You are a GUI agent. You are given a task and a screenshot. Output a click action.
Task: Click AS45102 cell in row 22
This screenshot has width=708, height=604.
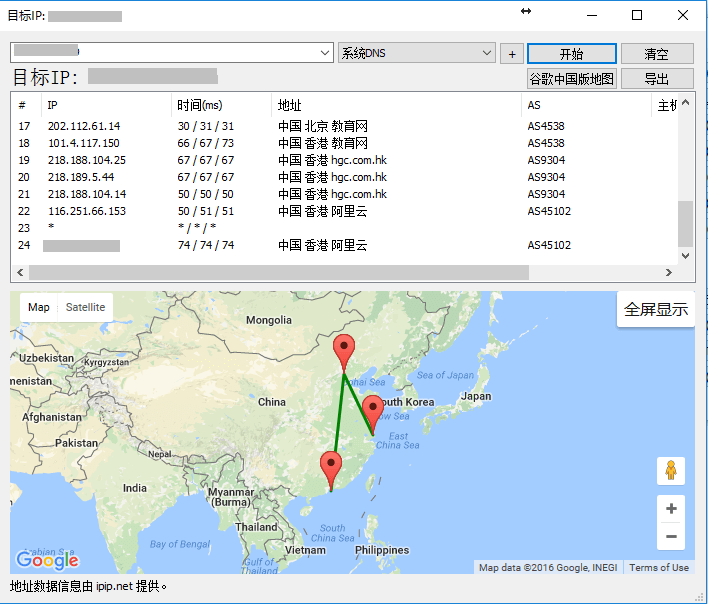pyautogui.click(x=549, y=211)
